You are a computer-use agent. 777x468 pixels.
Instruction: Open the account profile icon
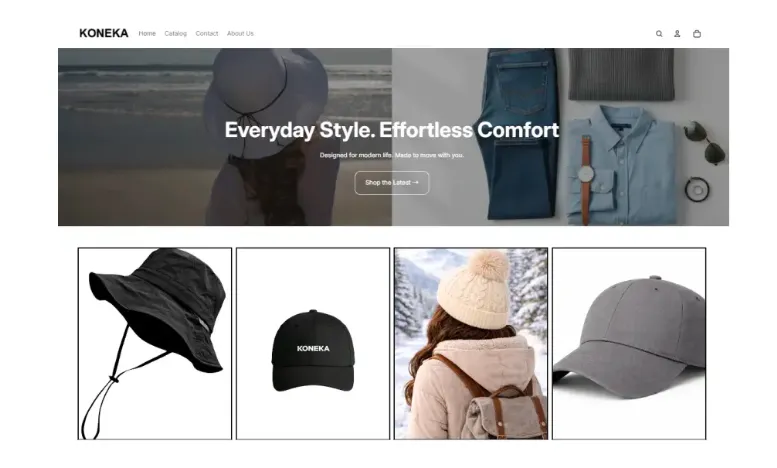677,34
